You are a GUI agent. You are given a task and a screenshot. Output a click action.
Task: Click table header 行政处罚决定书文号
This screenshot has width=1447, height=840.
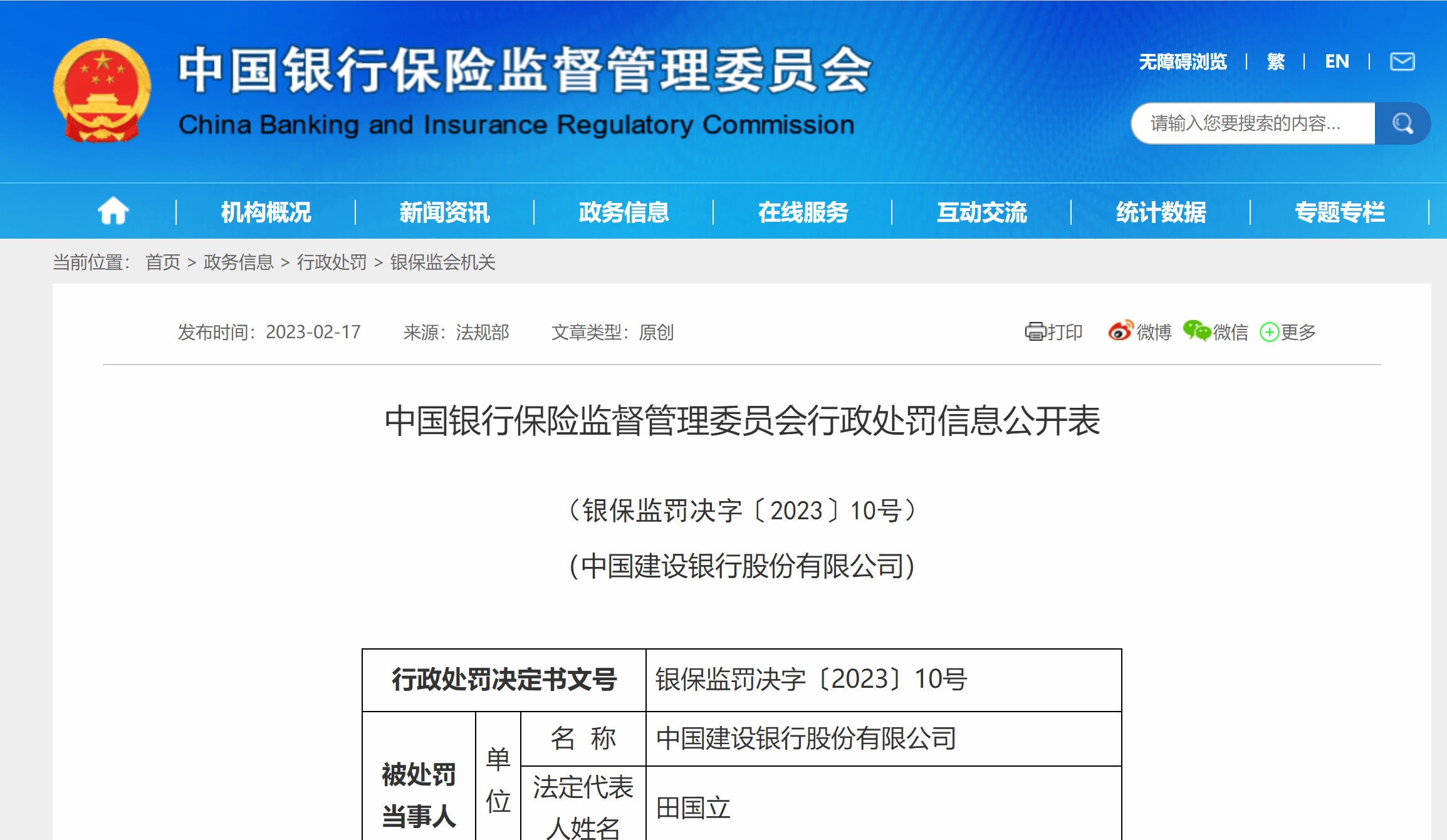pos(504,680)
